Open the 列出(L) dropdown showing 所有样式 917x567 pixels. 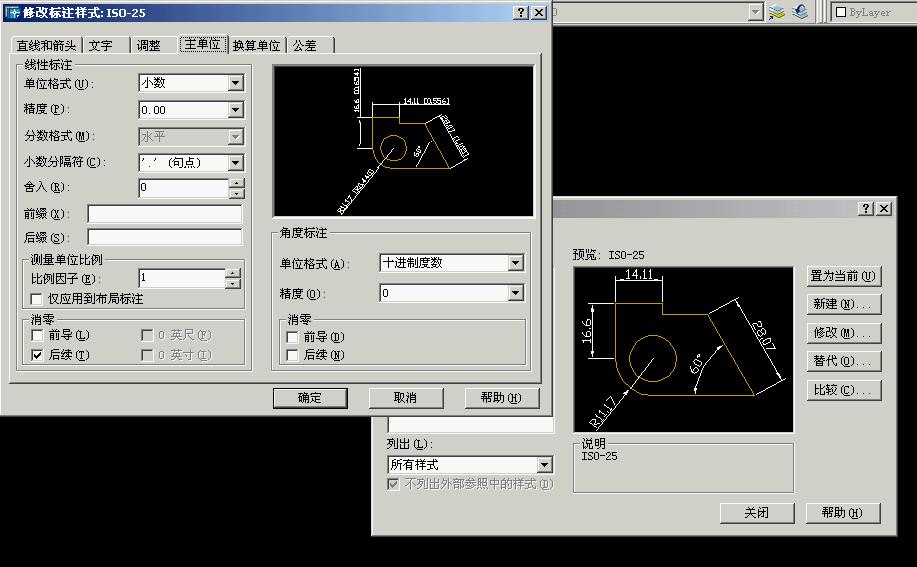click(x=544, y=465)
